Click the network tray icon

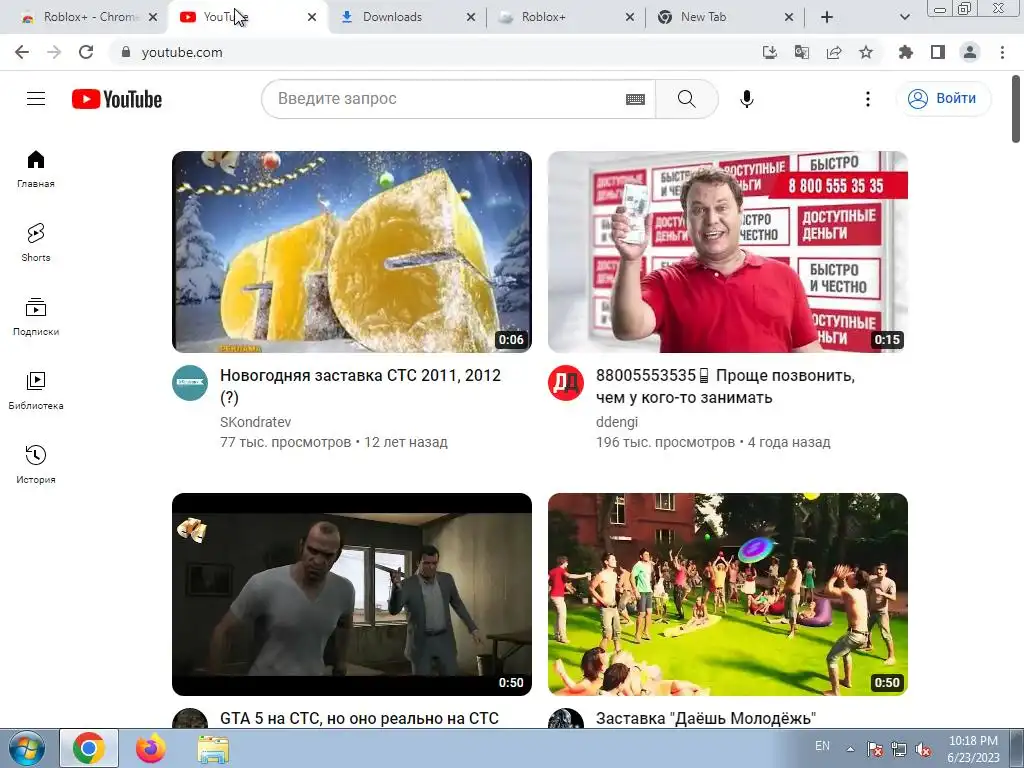pyautogui.click(x=899, y=748)
